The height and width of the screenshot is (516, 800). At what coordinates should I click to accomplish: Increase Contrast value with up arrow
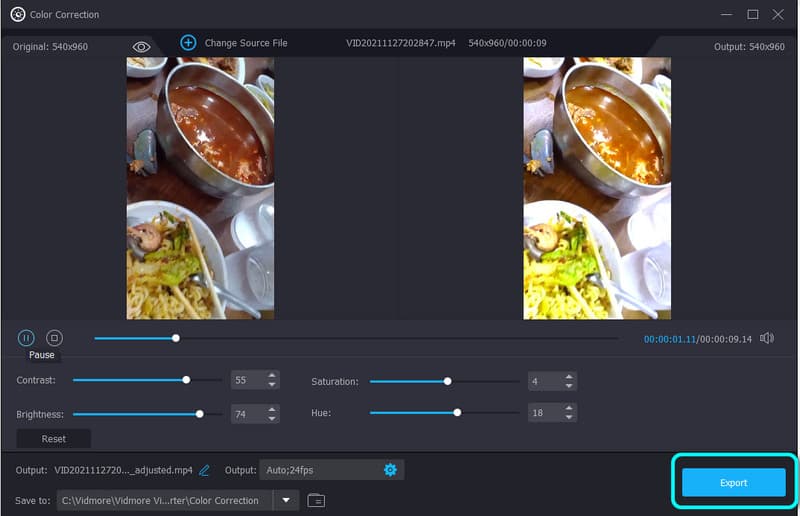tap(272, 376)
